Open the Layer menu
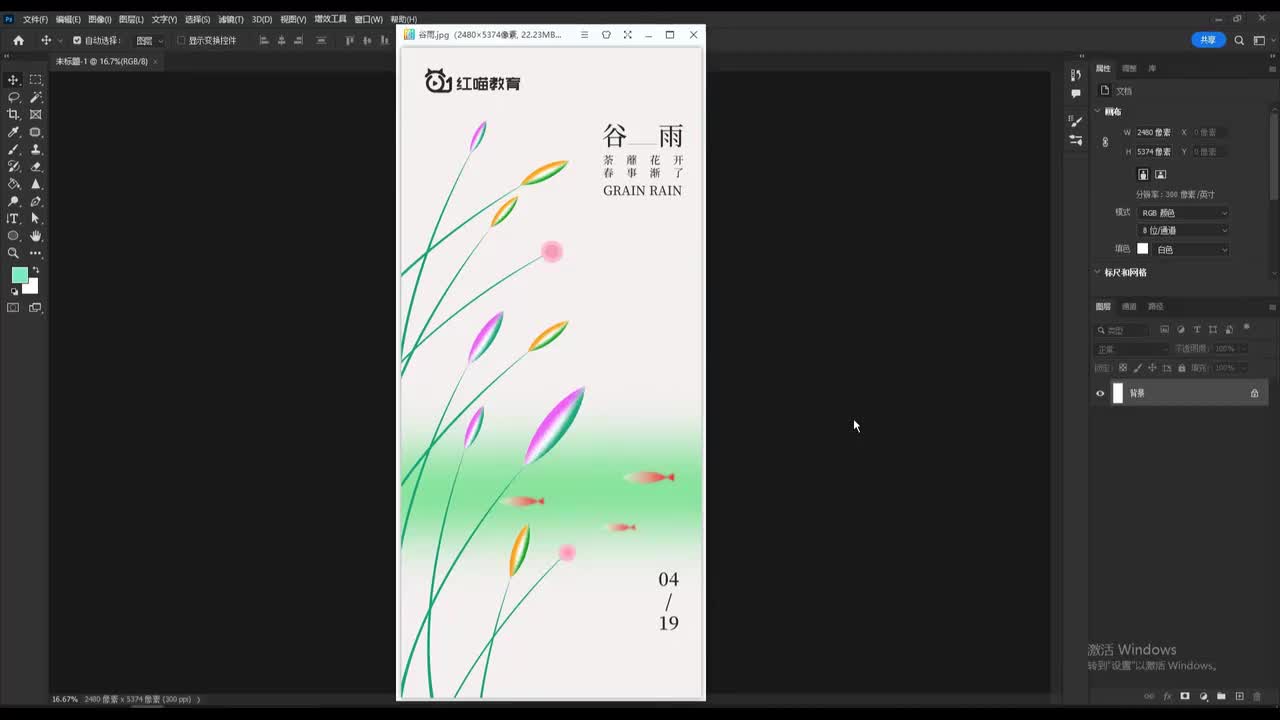Screen dimensions: 1280x720 pos(131,19)
